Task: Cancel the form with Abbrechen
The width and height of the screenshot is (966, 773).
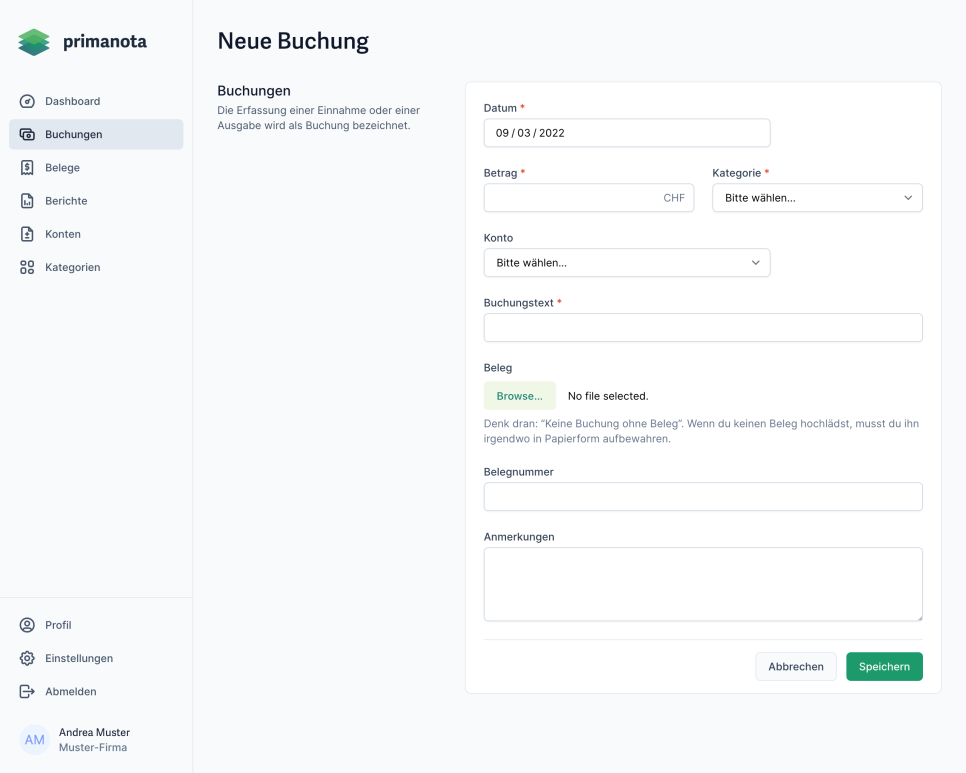Action: point(796,667)
